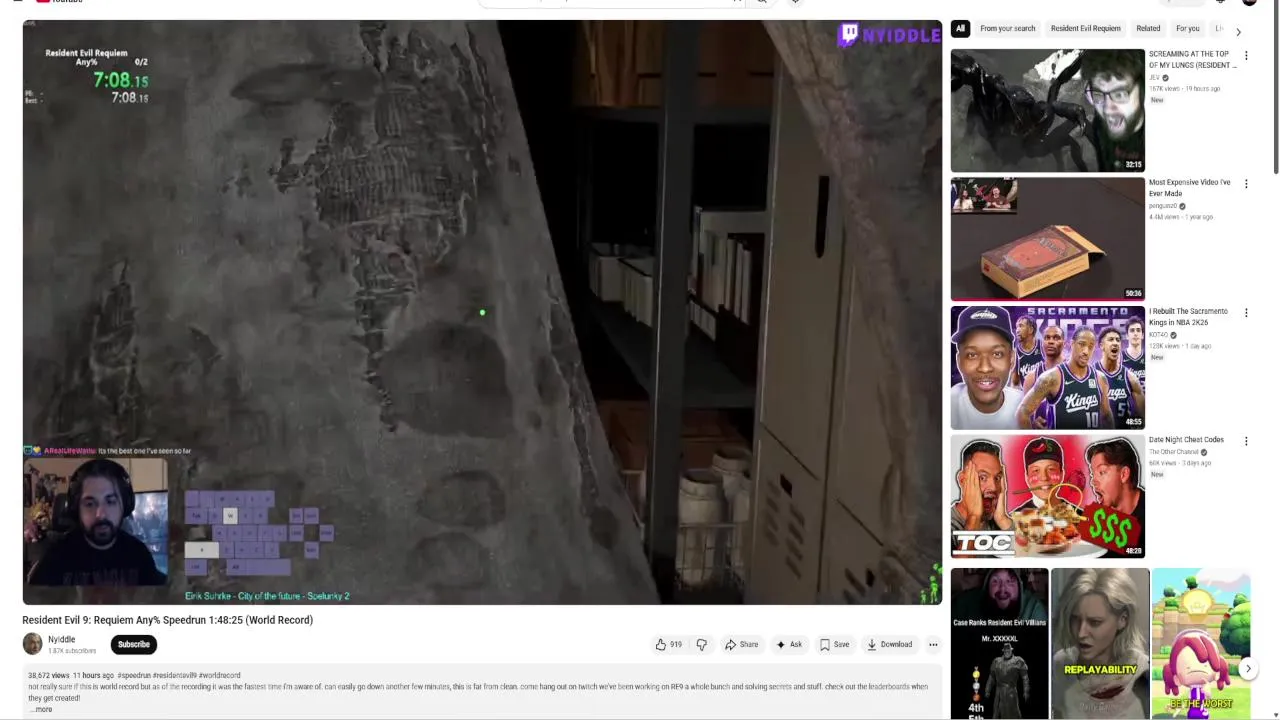
Task: Click the #residentevil9 hashtag
Action: 175,676
